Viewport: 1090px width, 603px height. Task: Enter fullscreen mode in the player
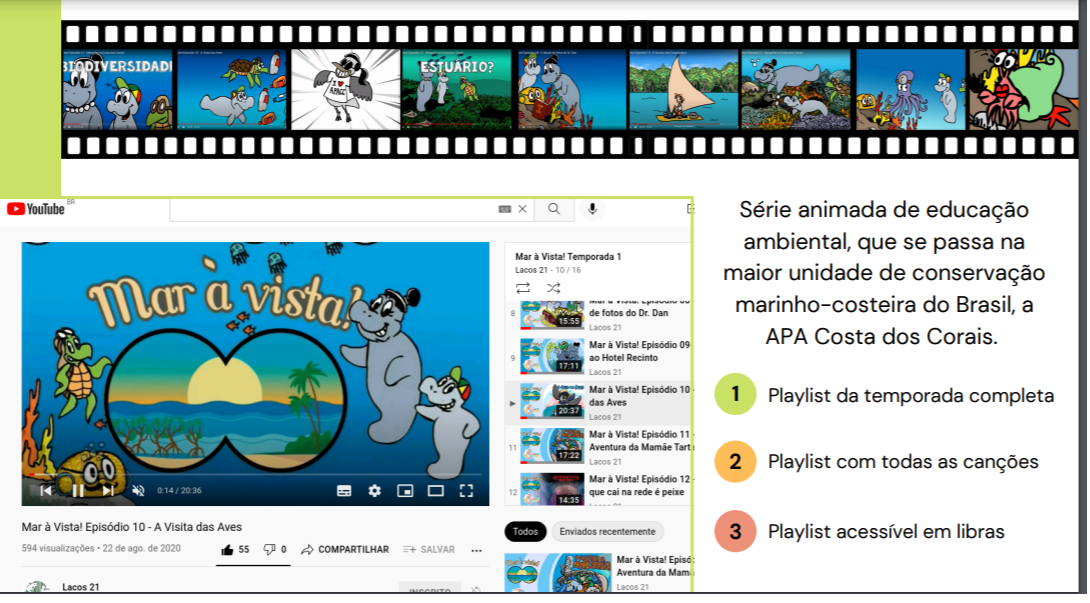pyautogui.click(x=466, y=491)
